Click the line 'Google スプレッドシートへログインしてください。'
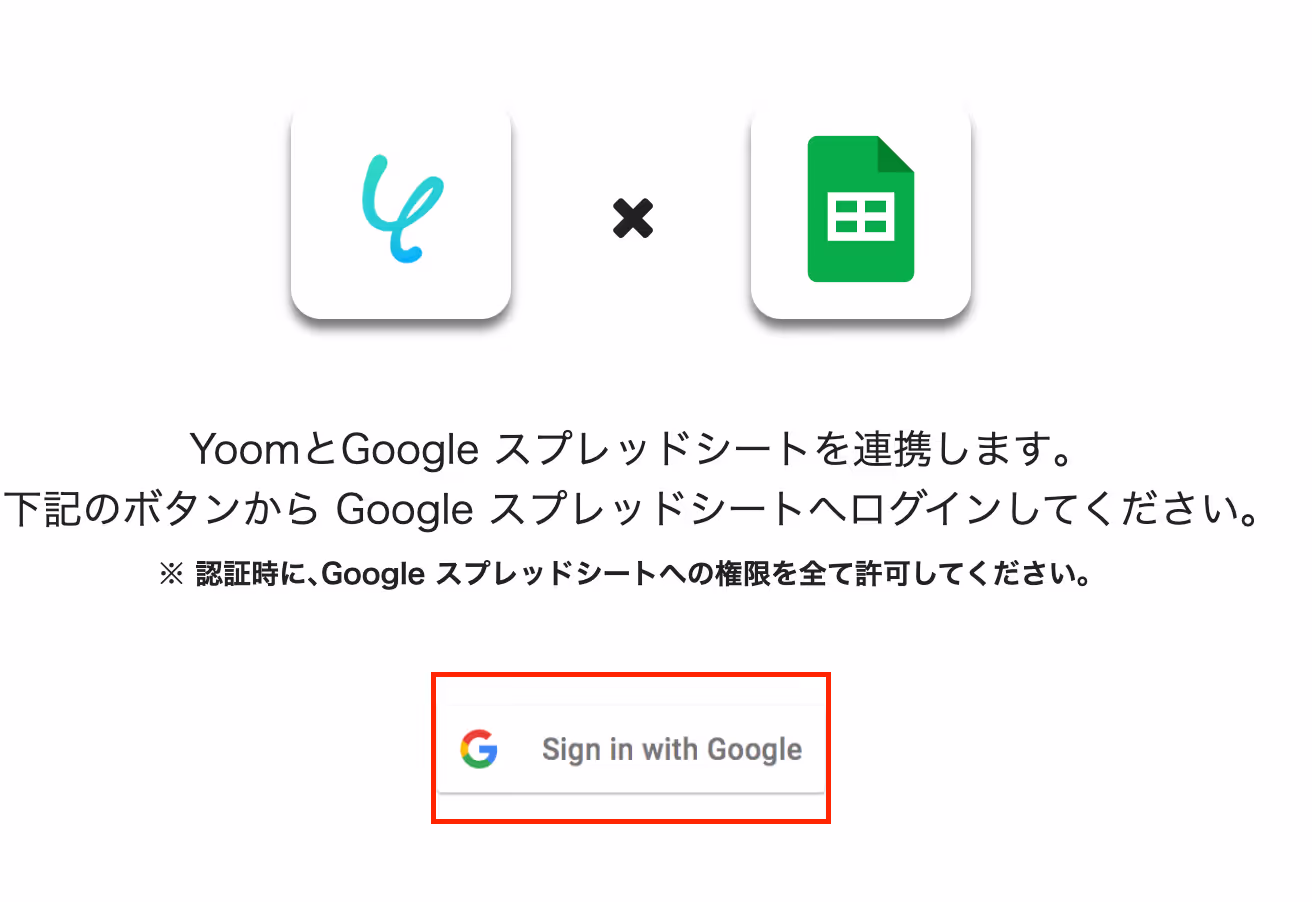The image size is (1312, 902). click(x=797, y=511)
